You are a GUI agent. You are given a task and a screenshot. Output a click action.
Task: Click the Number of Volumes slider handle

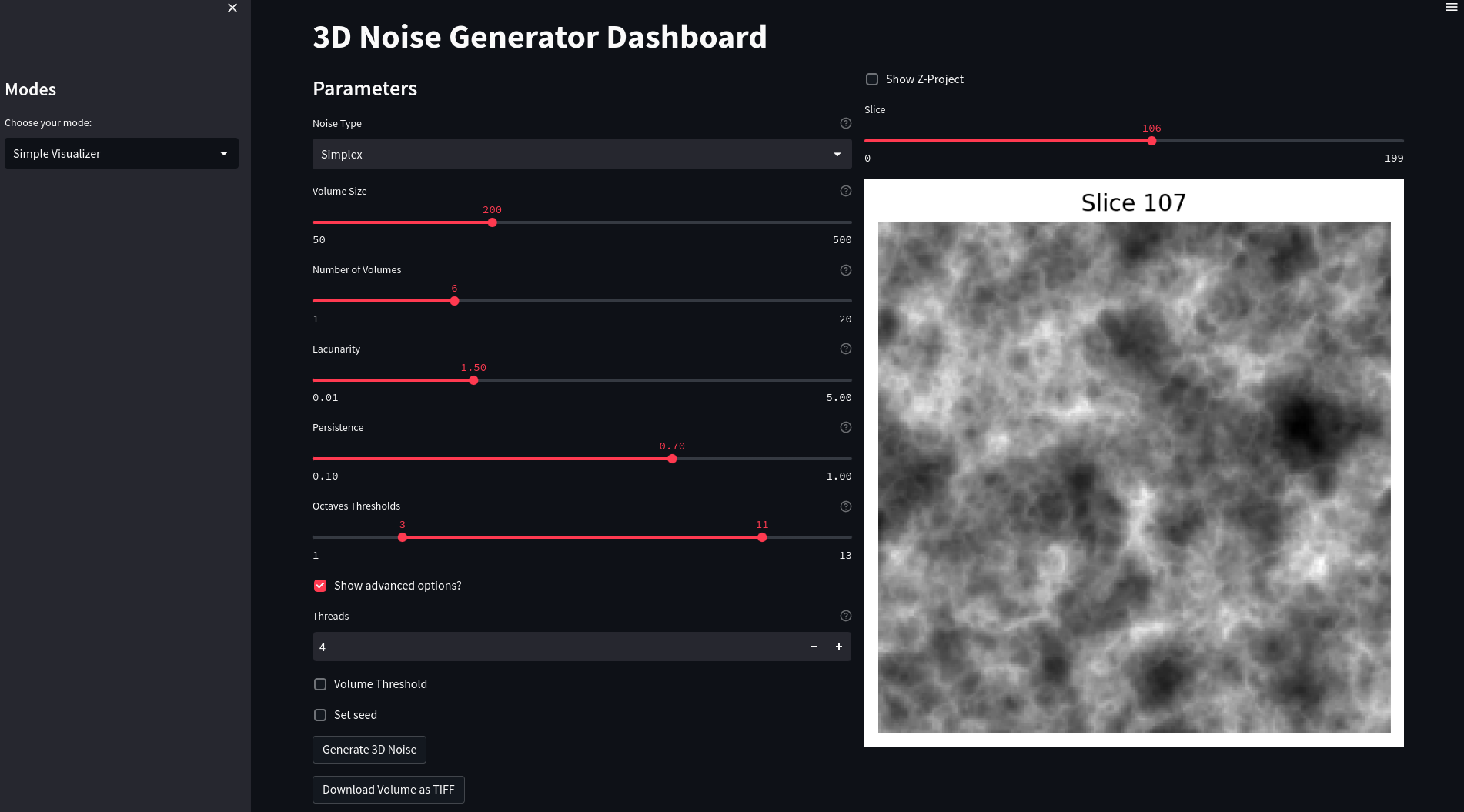[454, 301]
